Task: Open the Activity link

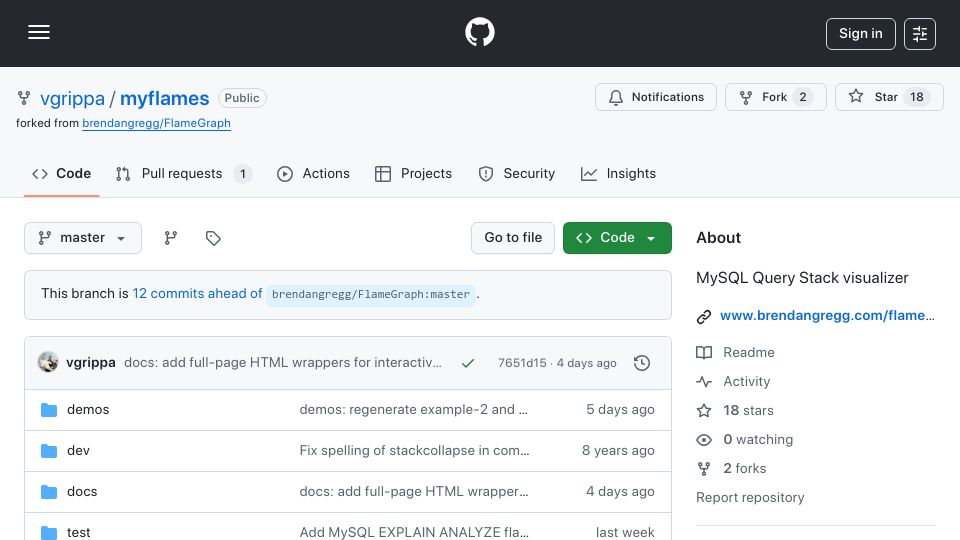Action: tap(746, 381)
